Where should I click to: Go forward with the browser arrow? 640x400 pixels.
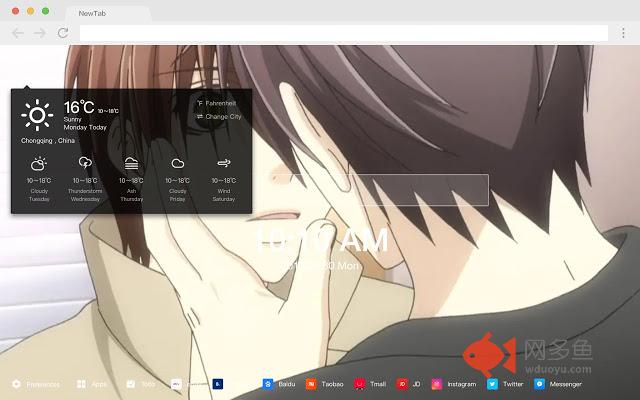point(40,33)
